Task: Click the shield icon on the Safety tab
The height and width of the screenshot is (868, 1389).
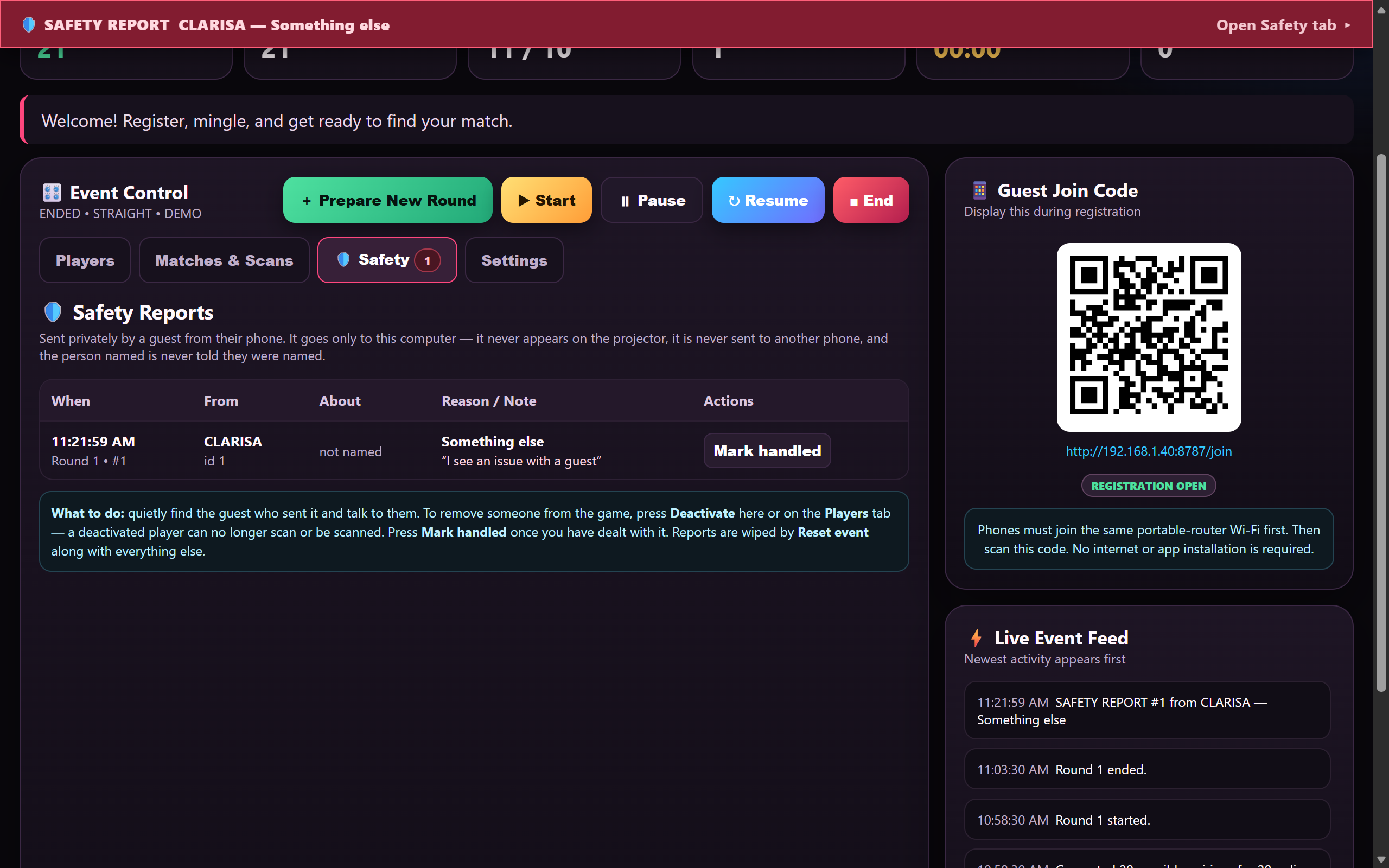Action: pos(343,260)
